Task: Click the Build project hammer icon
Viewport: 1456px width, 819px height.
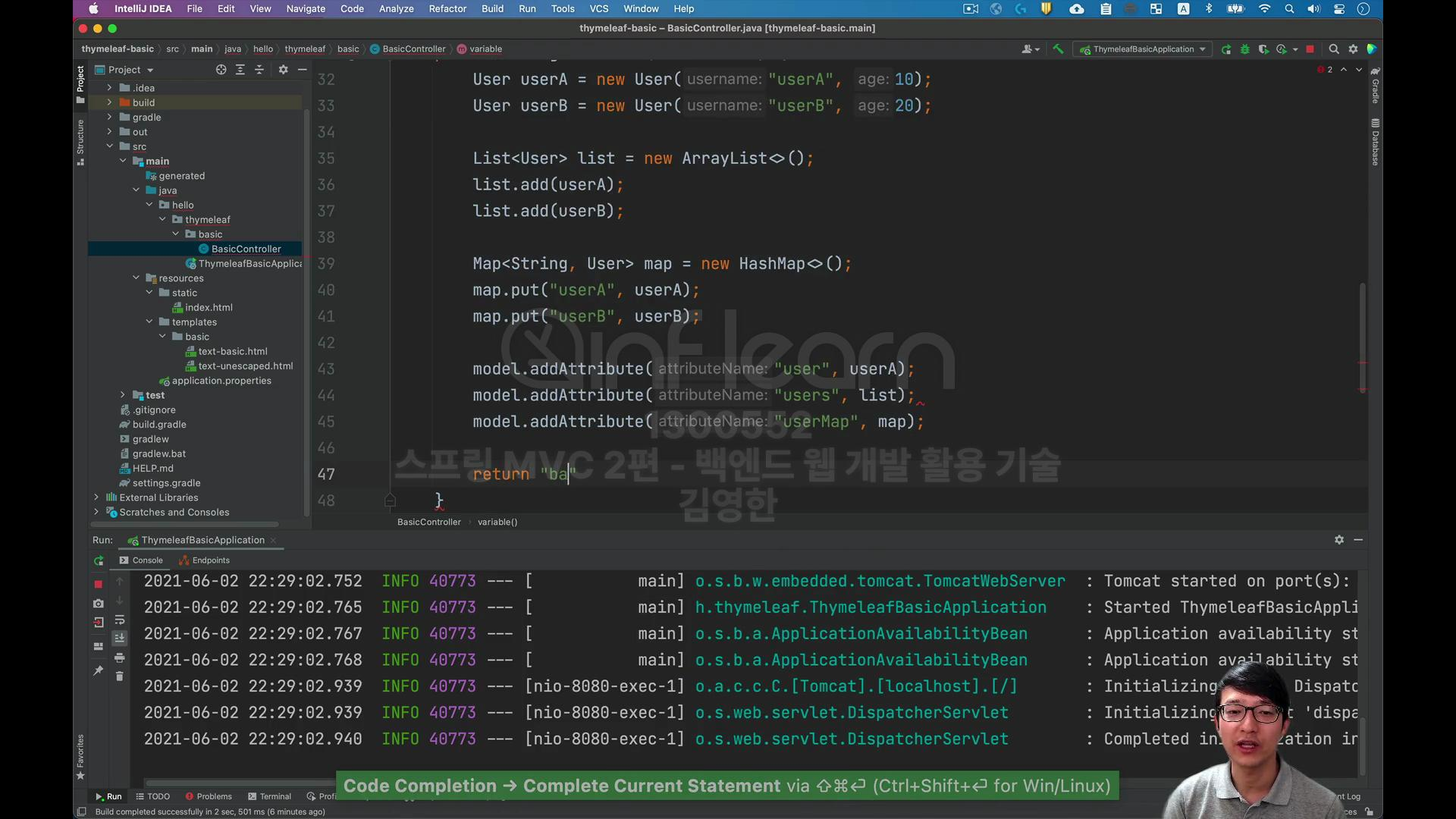Action: click(x=1058, y=49)
